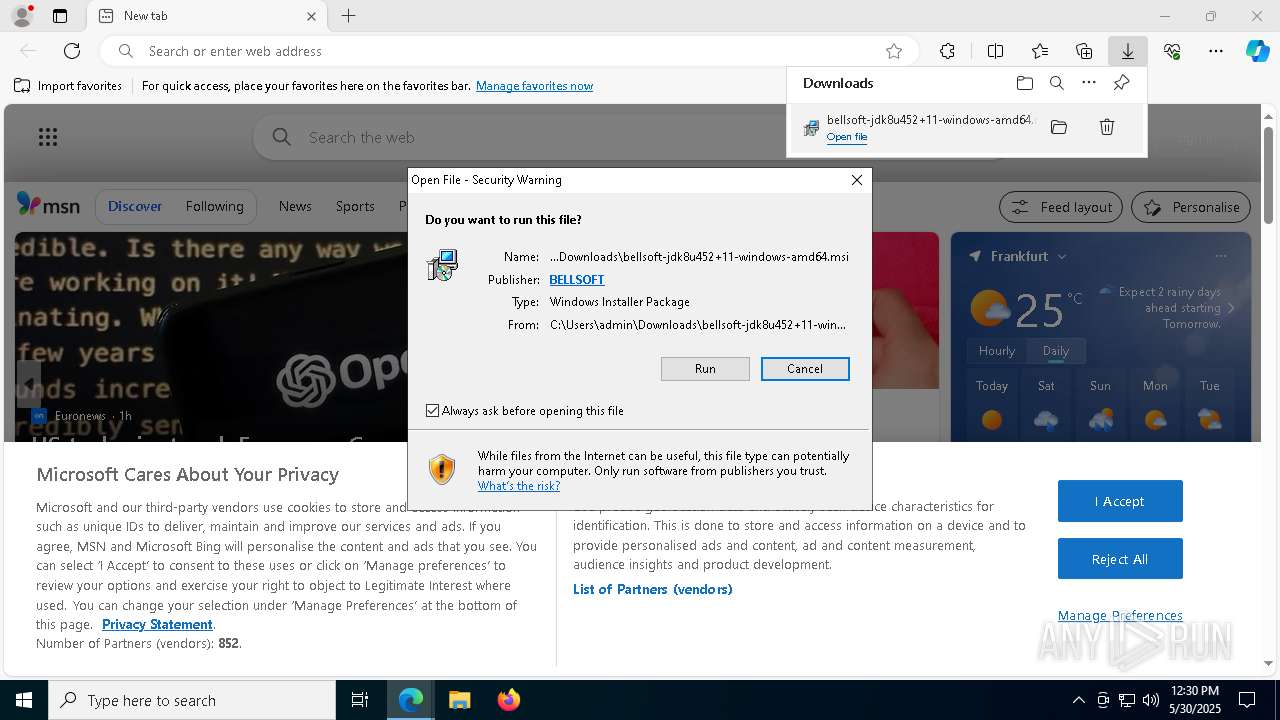The image size is (1280, 720).
Task: Click the taskbar search box
Action: point(192,700)
